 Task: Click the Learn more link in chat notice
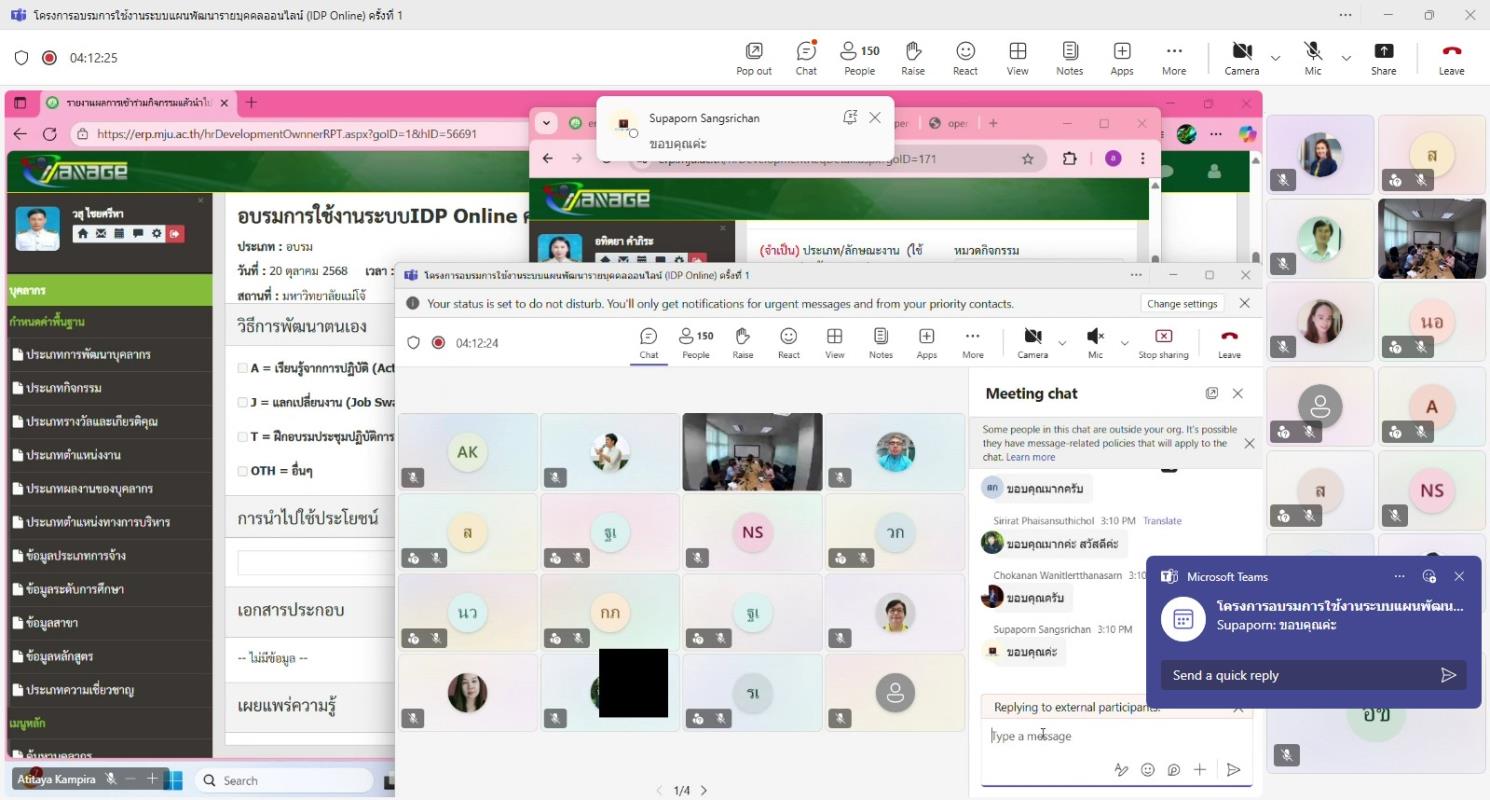pyautogui.click(x=1030, y=457)
